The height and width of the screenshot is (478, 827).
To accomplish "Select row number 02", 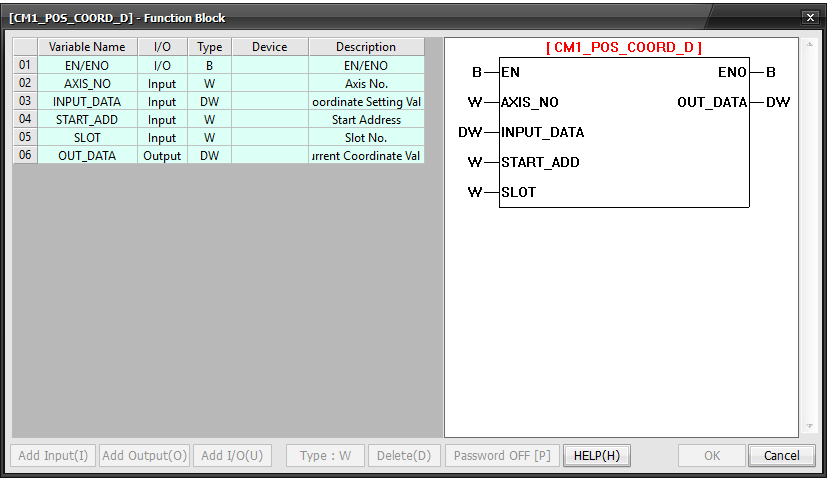I will [25, 83].
